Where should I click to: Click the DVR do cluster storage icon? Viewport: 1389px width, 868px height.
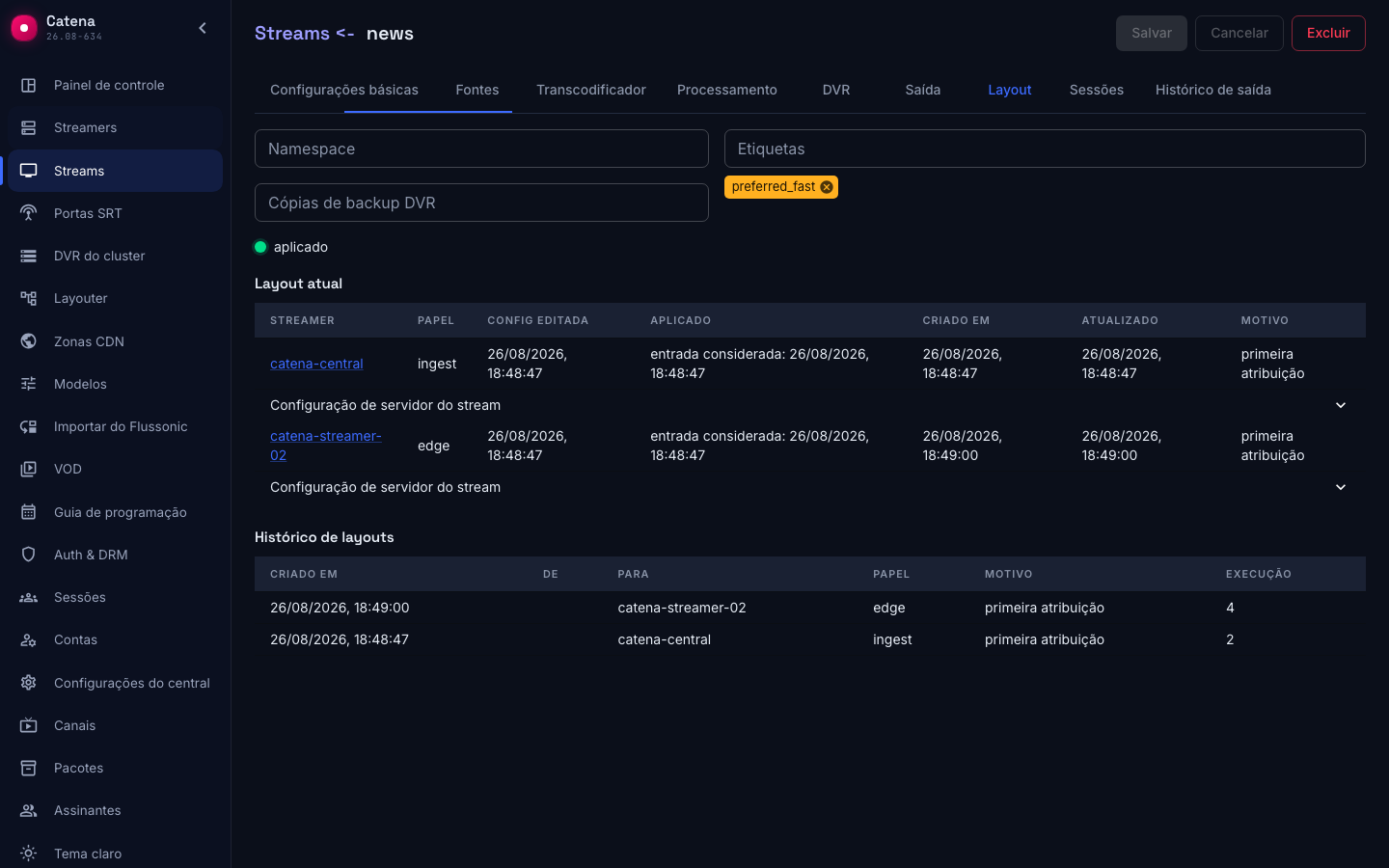pyautogui.click(x=29, y=256)
